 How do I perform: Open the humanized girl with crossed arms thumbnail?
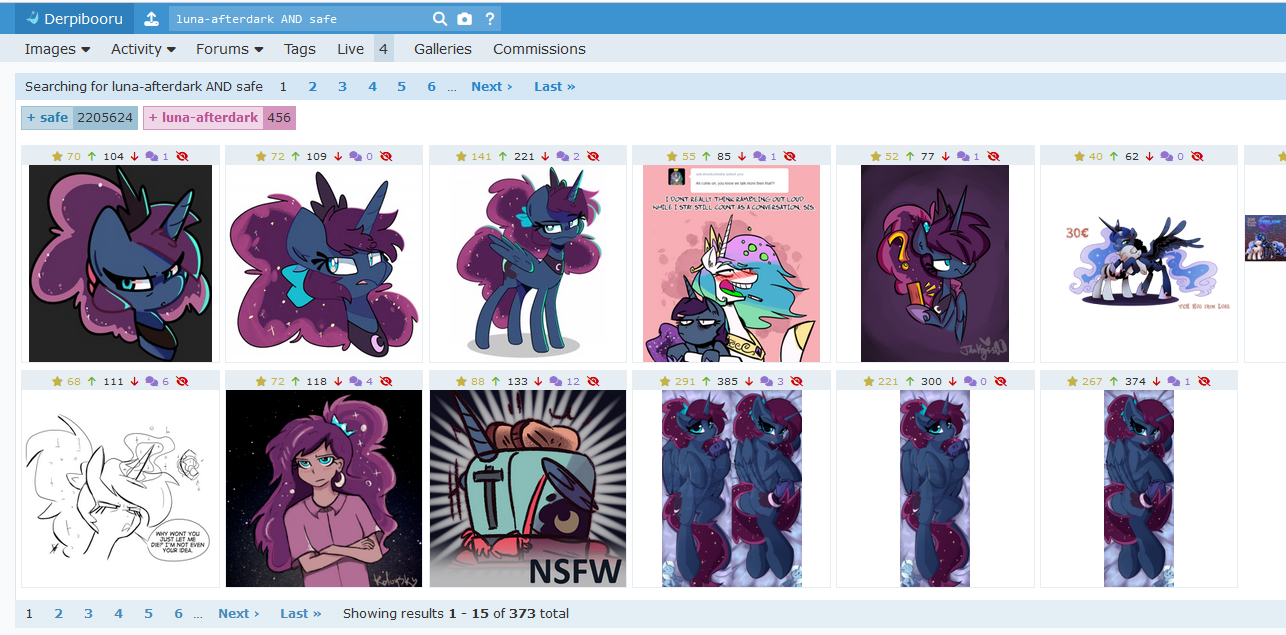pyautogui.click(x=324, y=489)
